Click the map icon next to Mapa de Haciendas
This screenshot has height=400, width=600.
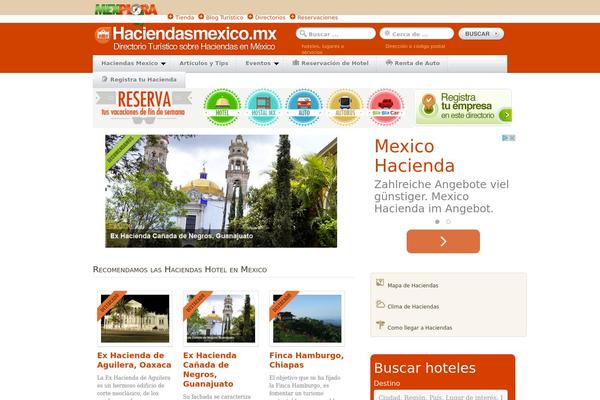380,283
